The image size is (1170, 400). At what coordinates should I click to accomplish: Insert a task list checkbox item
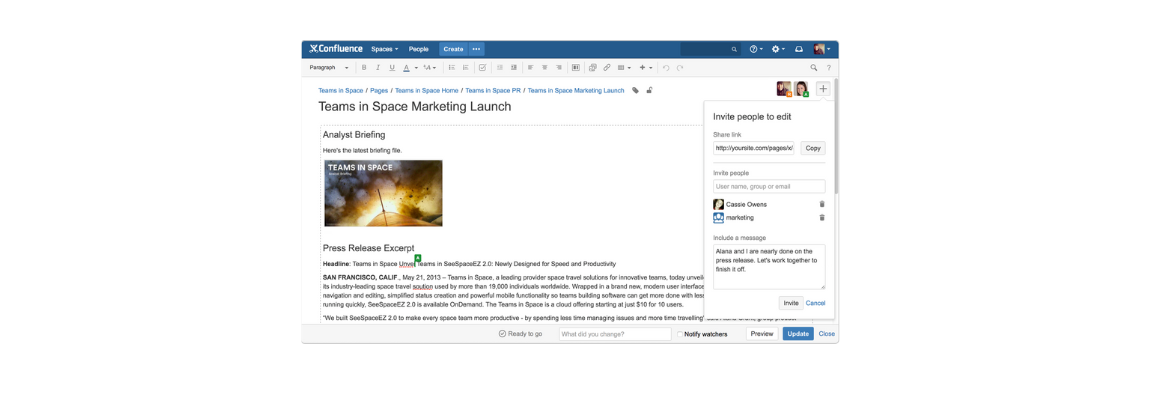pyautogui.click(x=483, y=67)
